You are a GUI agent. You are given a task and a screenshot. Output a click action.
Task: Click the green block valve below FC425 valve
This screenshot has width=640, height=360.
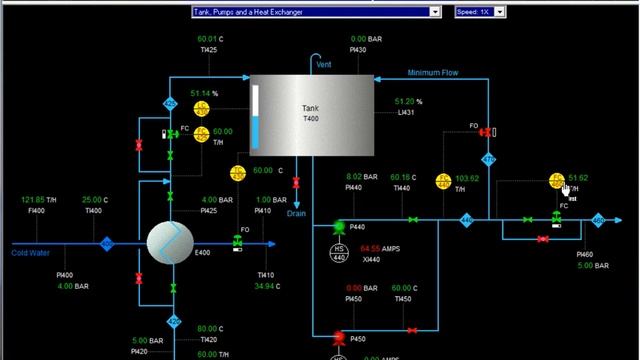[x=170, y=156]
